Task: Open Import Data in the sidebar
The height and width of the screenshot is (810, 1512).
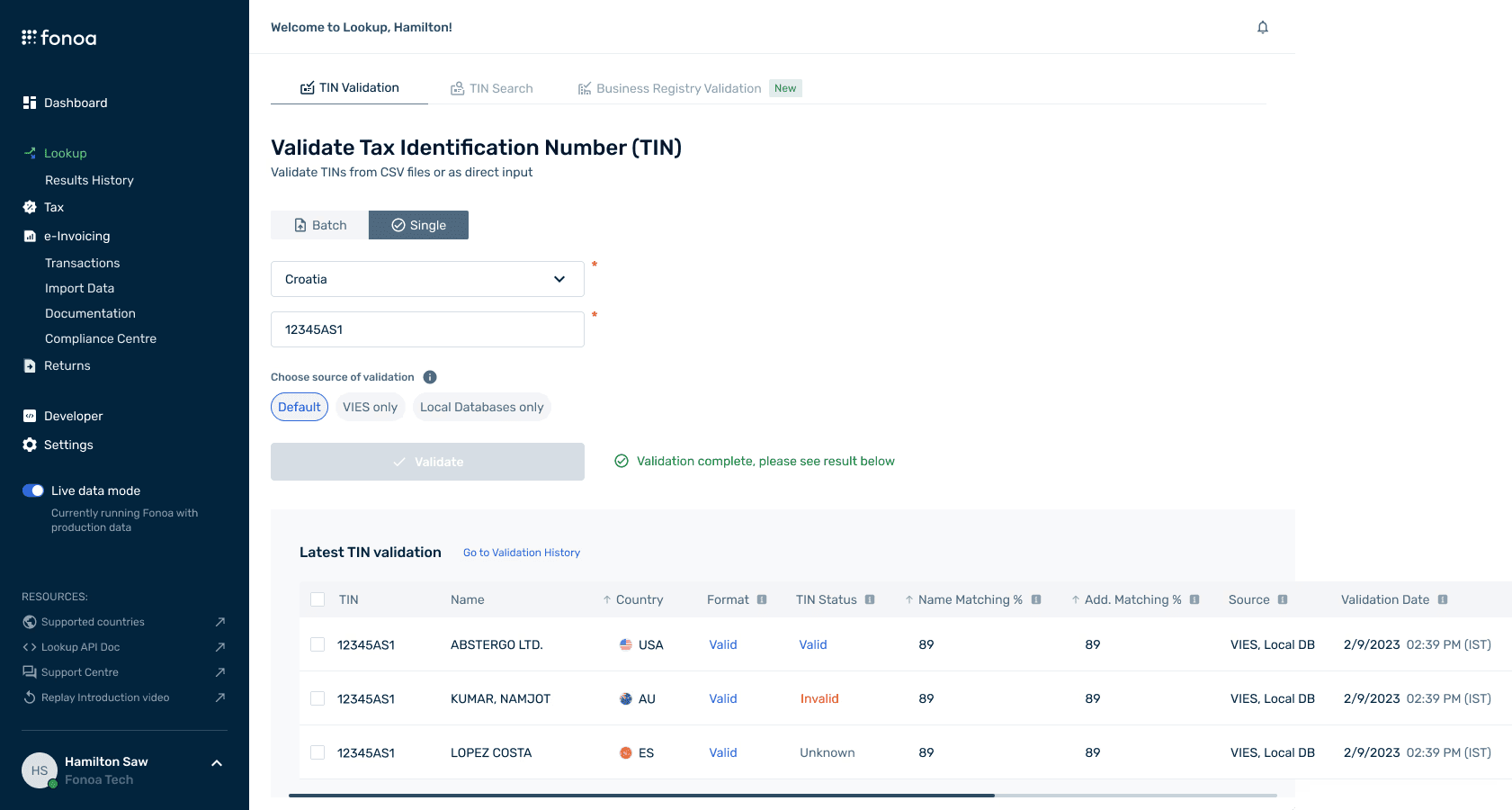Action: coord(79,288)
